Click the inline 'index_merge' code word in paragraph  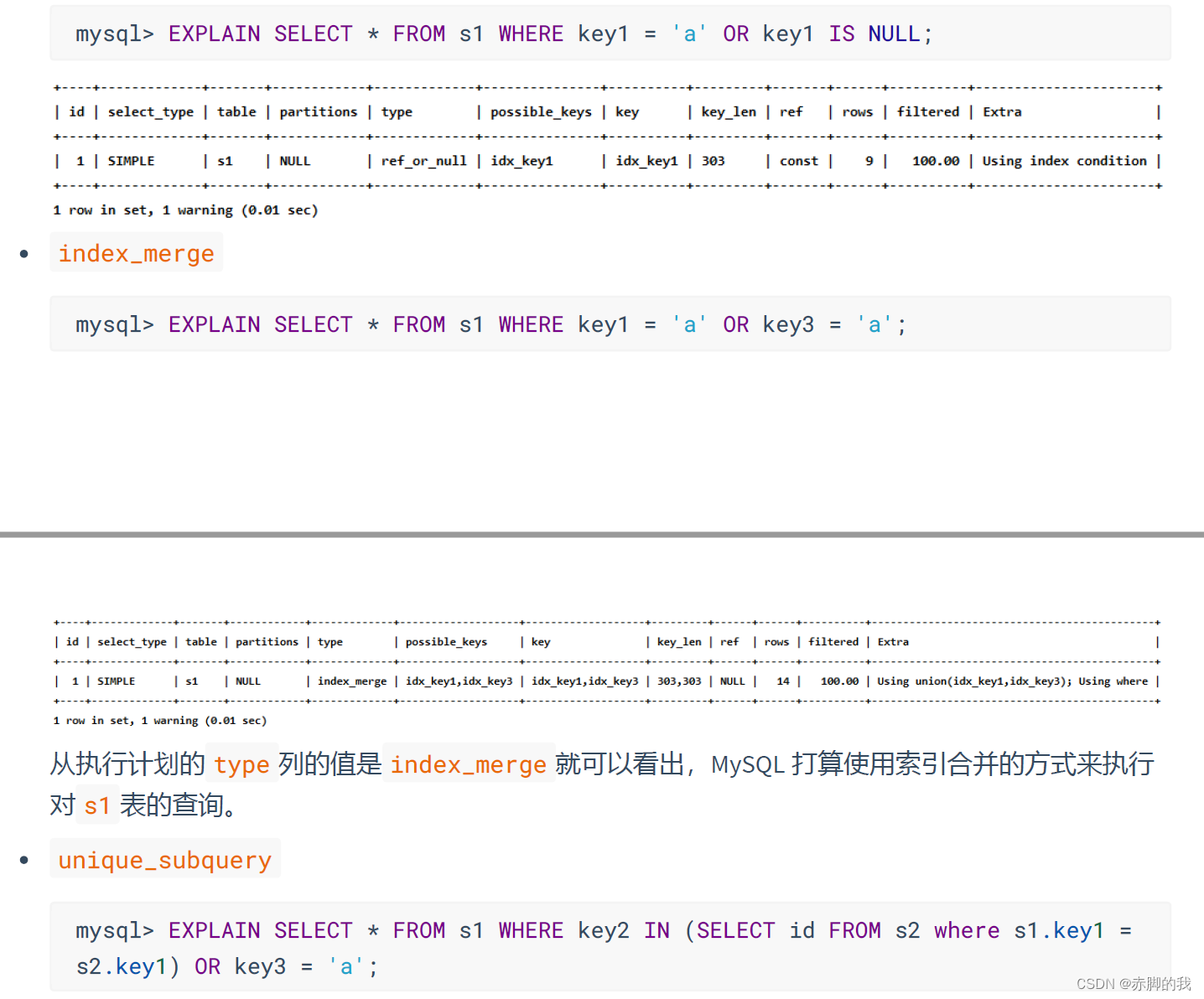click(468, 764)
